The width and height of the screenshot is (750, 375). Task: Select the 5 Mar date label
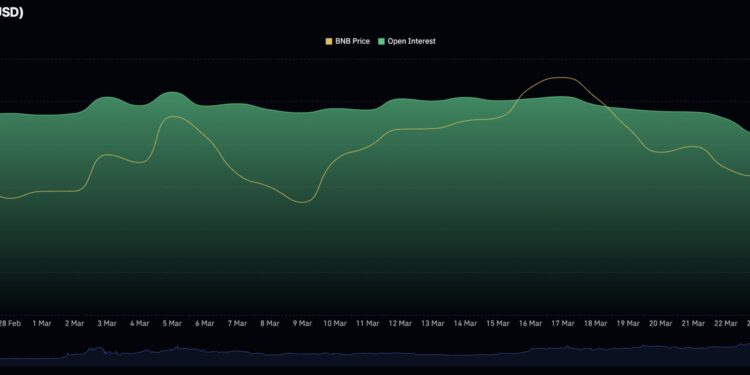172,323
